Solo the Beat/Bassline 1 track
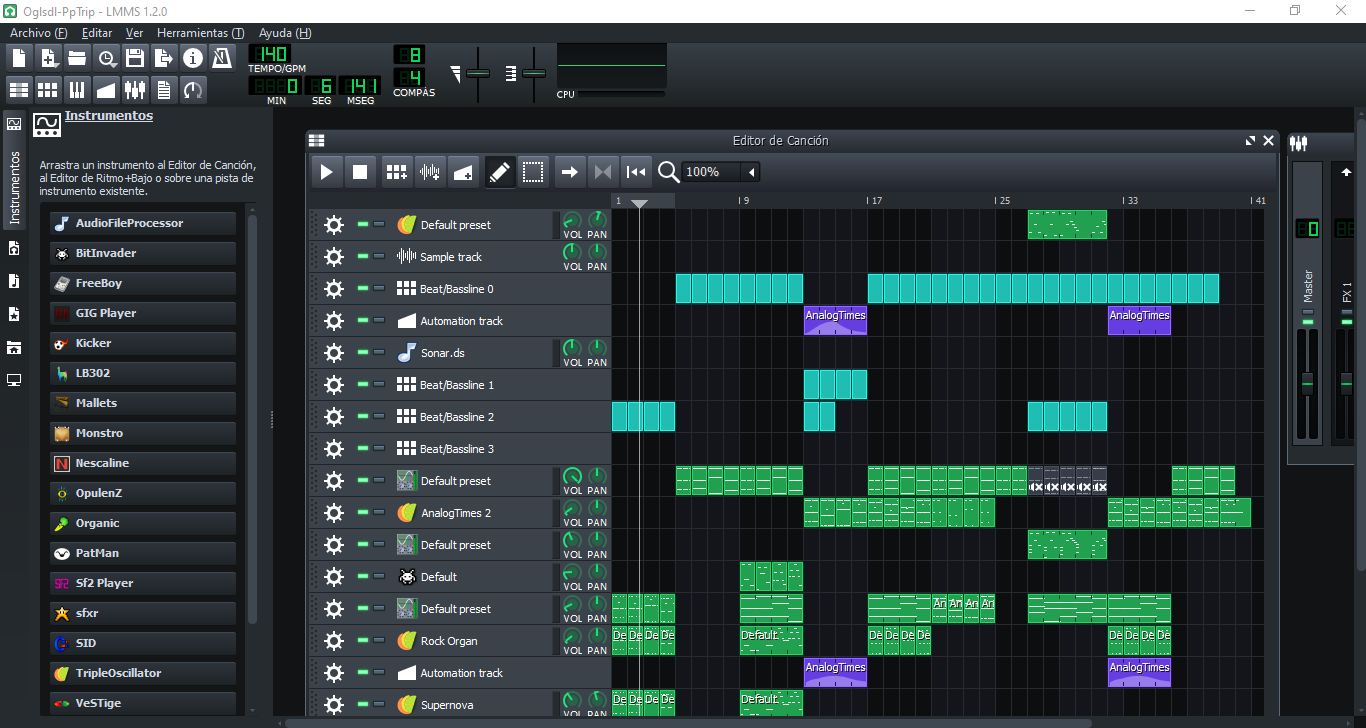1366x728 pixels. [x=379, y=385]
